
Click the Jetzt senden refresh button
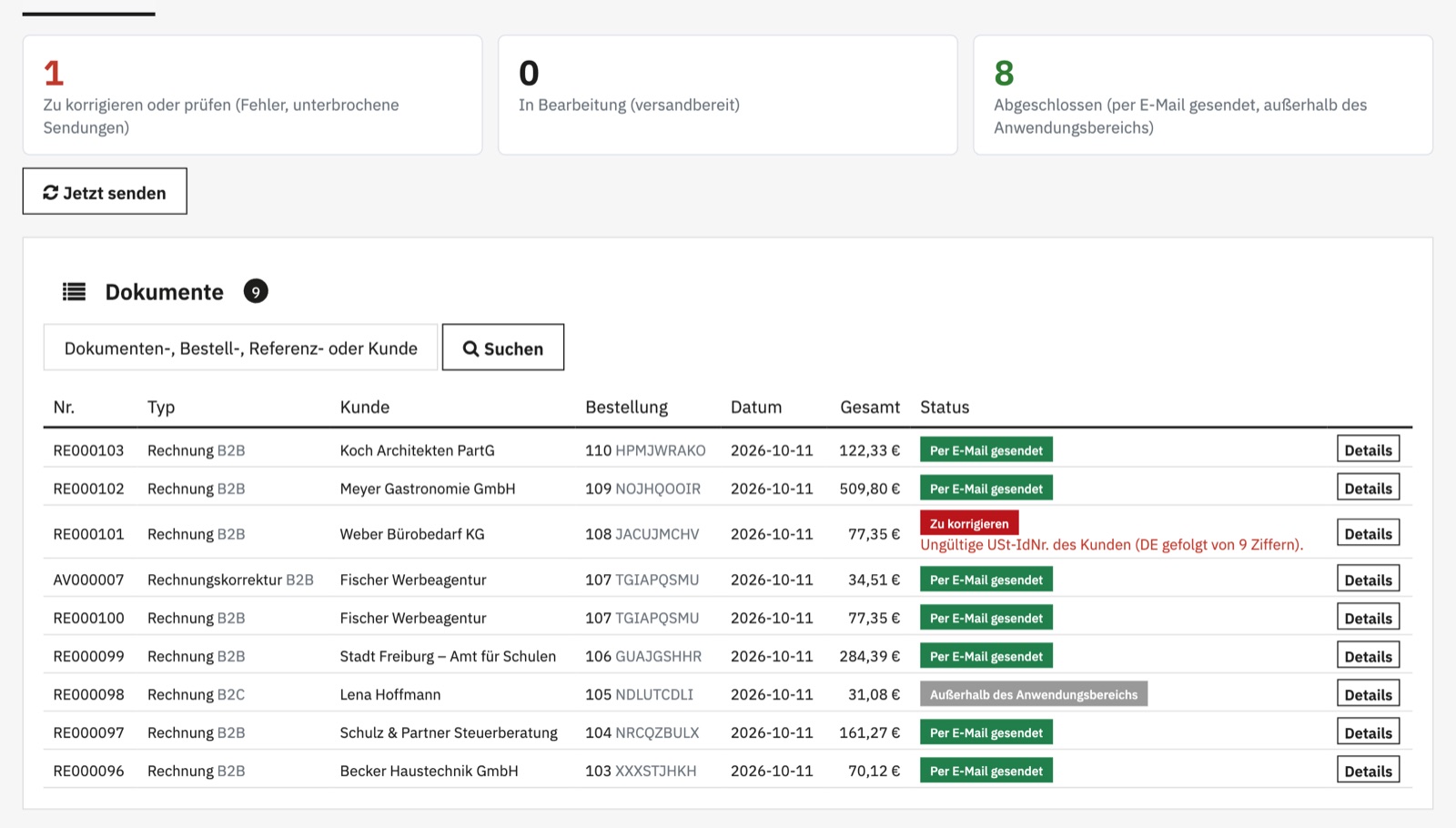(105, 191)
